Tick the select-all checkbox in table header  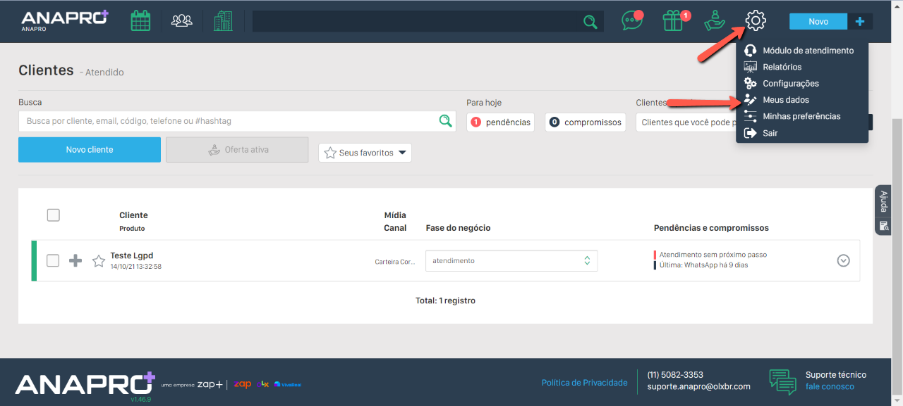53,215
